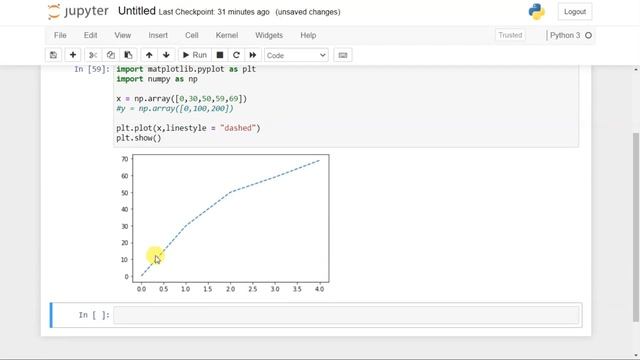640x360 pixels.
Task: Click the Last Checkpoint text
Action: (x=214, y=12)
